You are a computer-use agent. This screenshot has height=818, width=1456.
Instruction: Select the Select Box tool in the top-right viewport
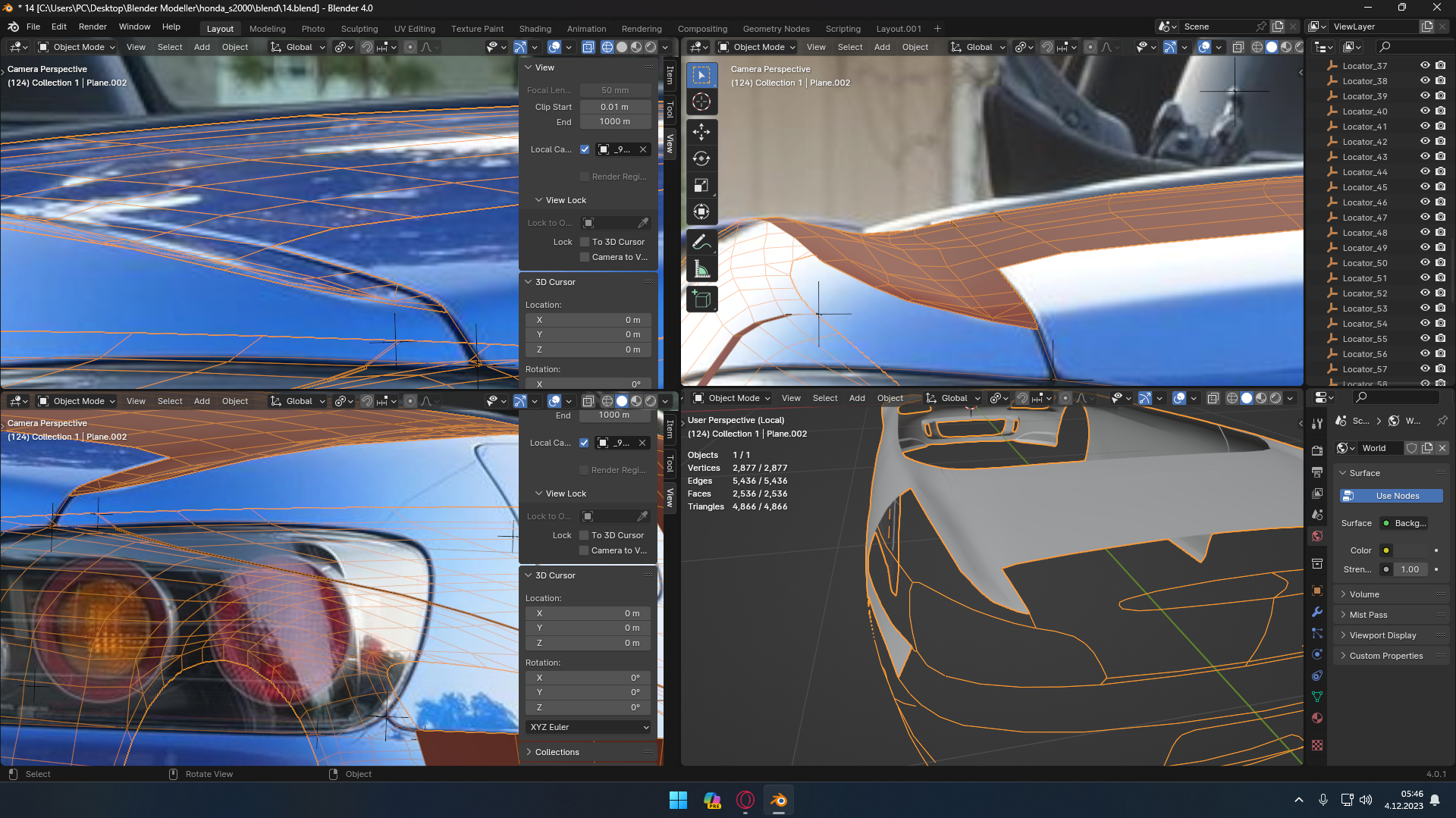click(x=701, y=75)
